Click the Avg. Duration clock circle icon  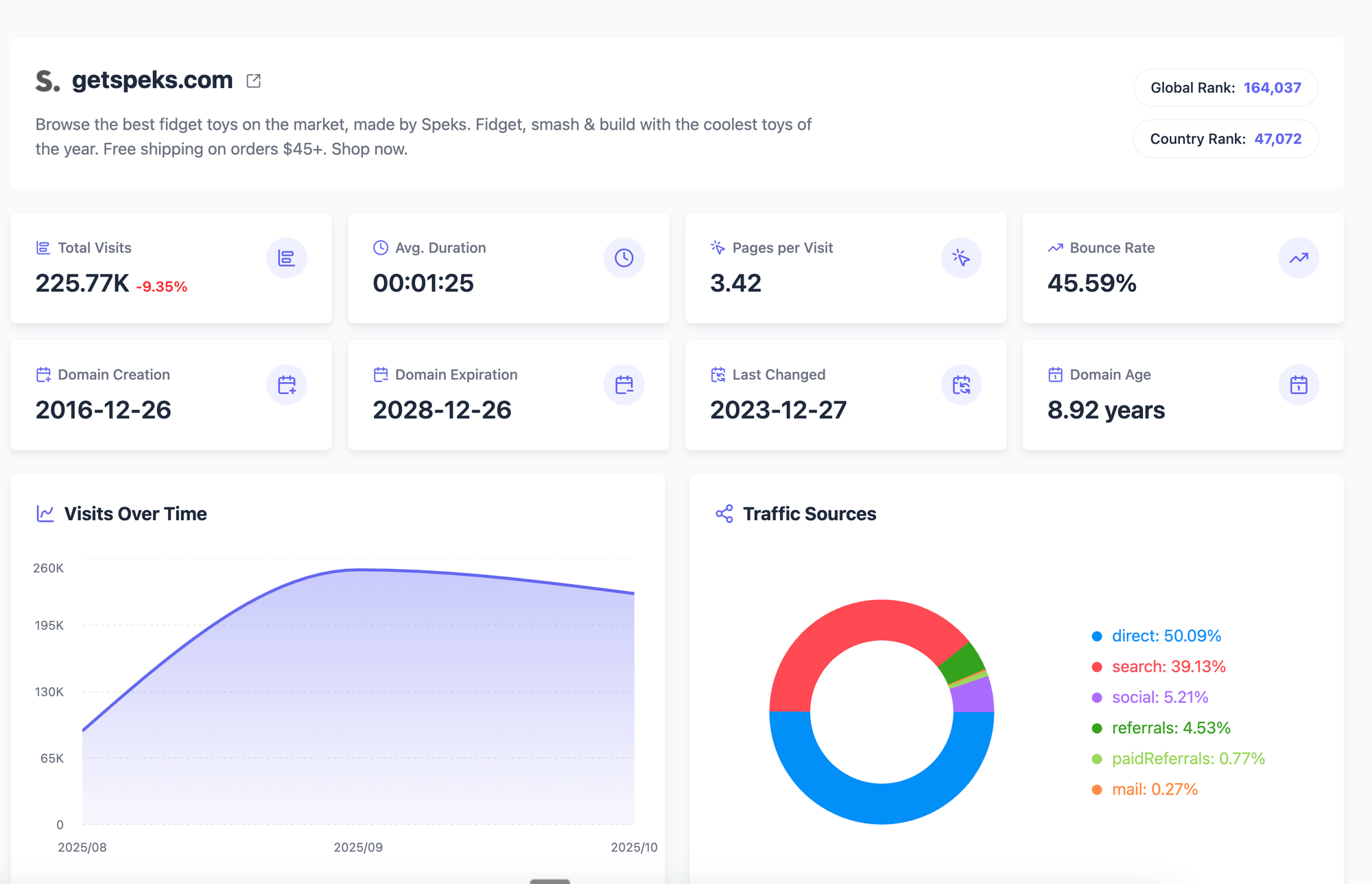(624, 258)
